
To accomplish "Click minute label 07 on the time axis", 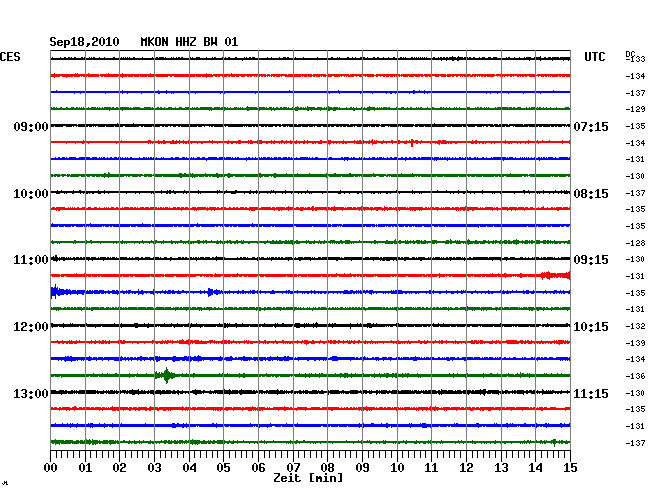I will point(293,467).
